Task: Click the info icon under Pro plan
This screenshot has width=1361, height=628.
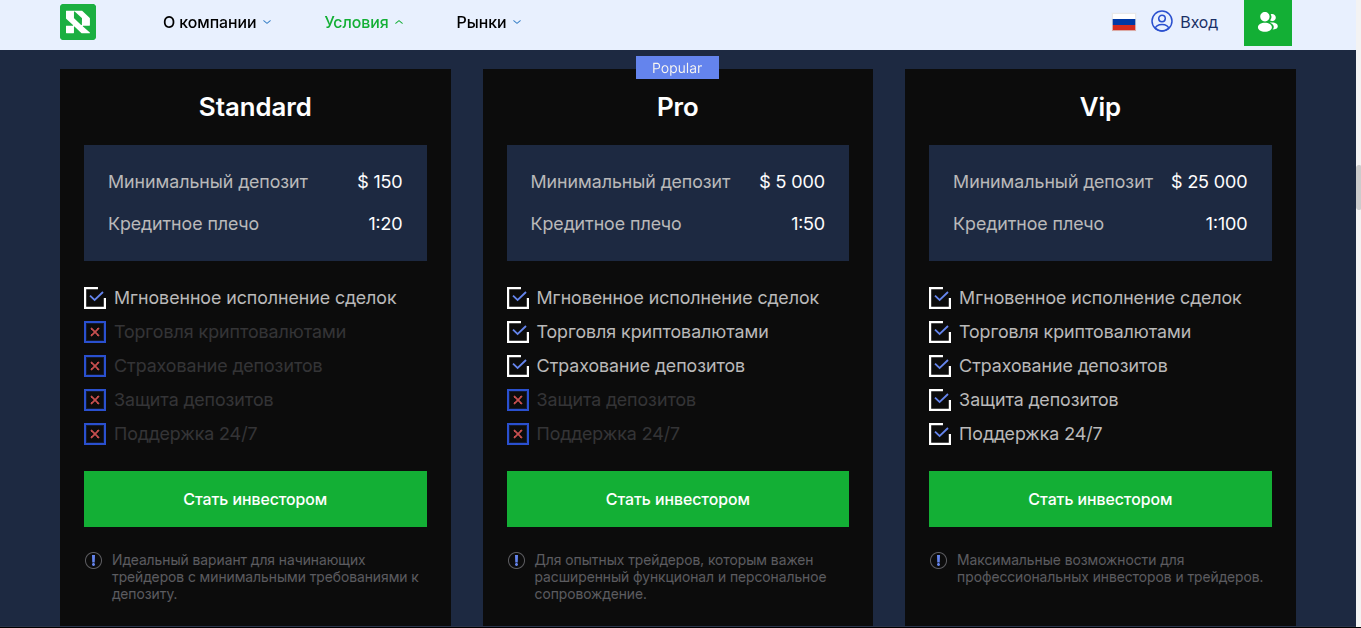Action: pos(516,561)
